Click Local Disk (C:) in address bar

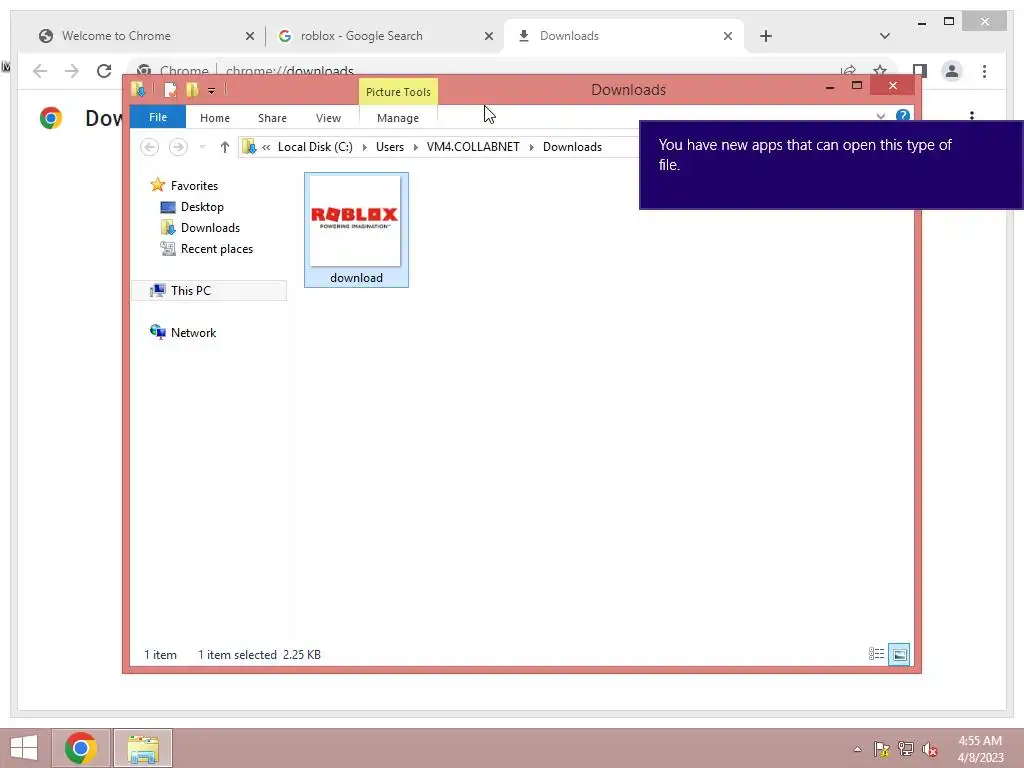[x=315, y=147]
